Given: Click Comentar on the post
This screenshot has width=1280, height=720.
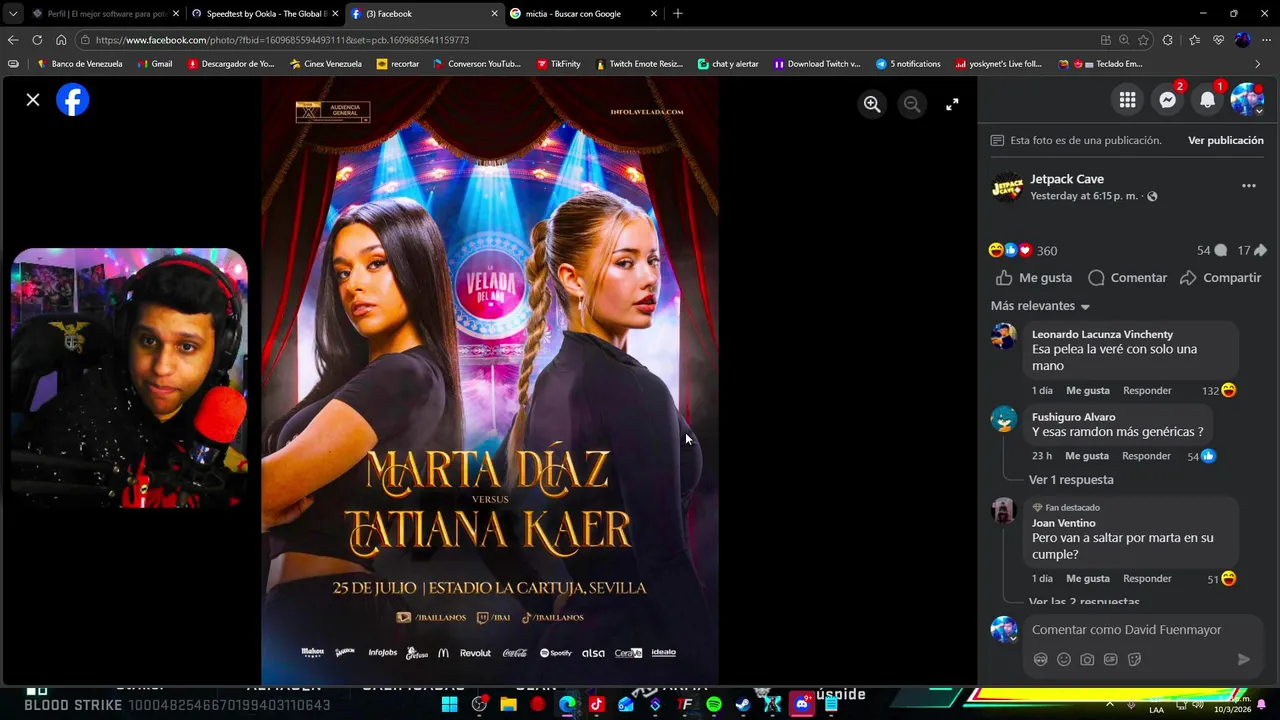Looking at the screenshot, I should [1127, 278].
